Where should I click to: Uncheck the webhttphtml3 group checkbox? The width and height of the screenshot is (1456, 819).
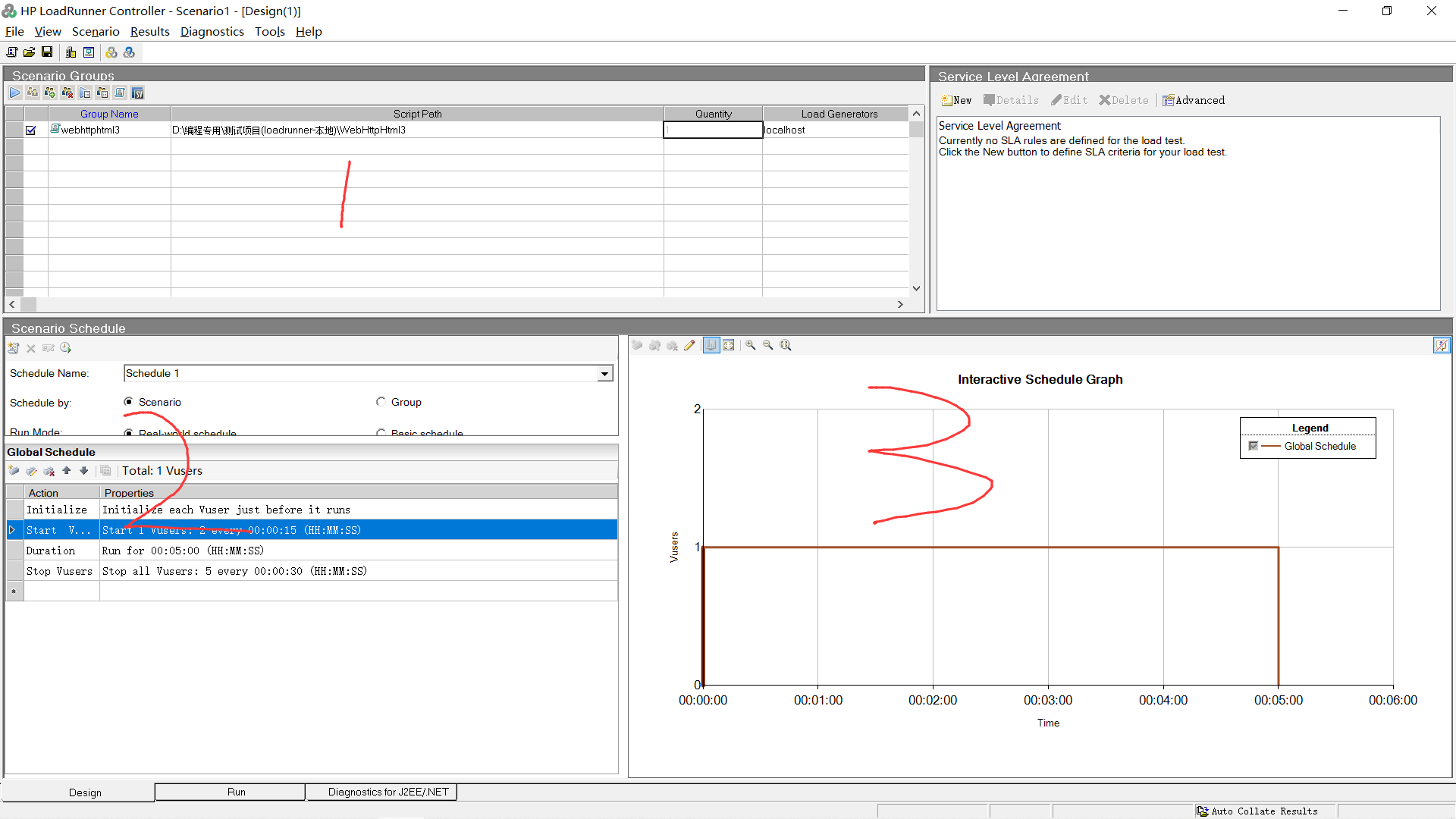click(x=31, y=130)
